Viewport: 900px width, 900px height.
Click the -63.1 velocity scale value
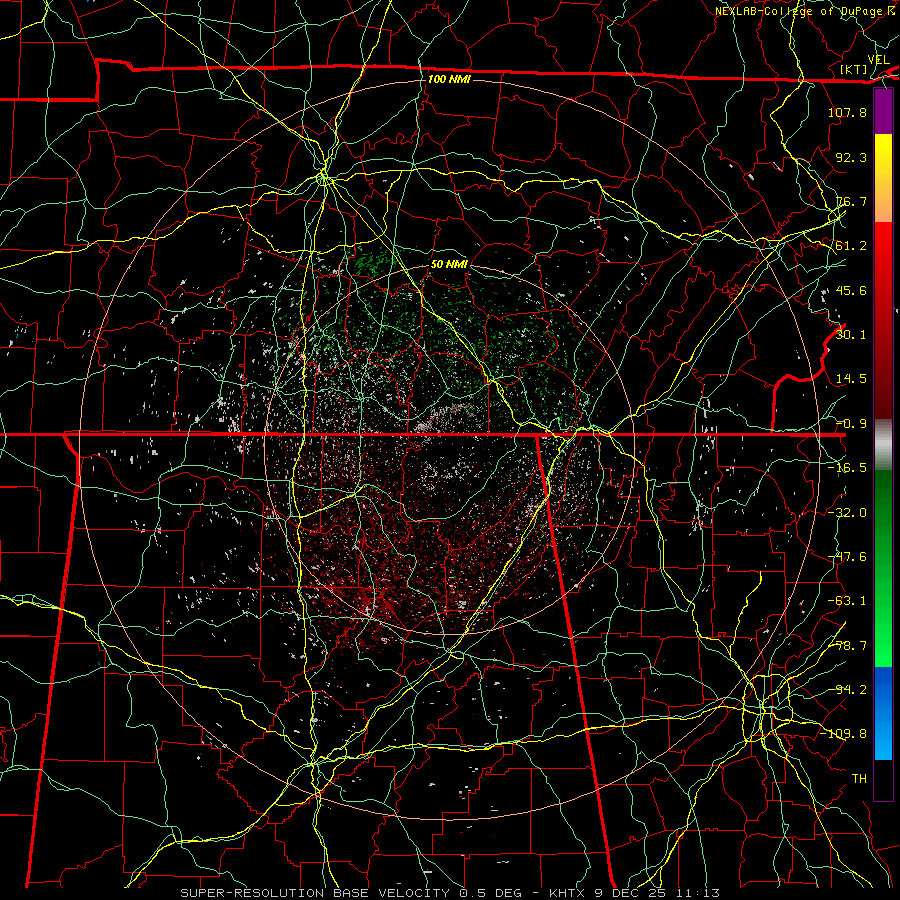click(x=847, y=601)
